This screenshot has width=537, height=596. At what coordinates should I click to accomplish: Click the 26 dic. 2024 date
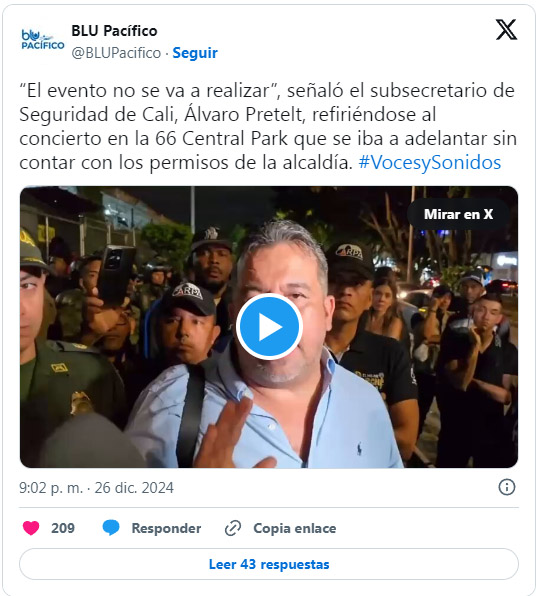[134, 488]
